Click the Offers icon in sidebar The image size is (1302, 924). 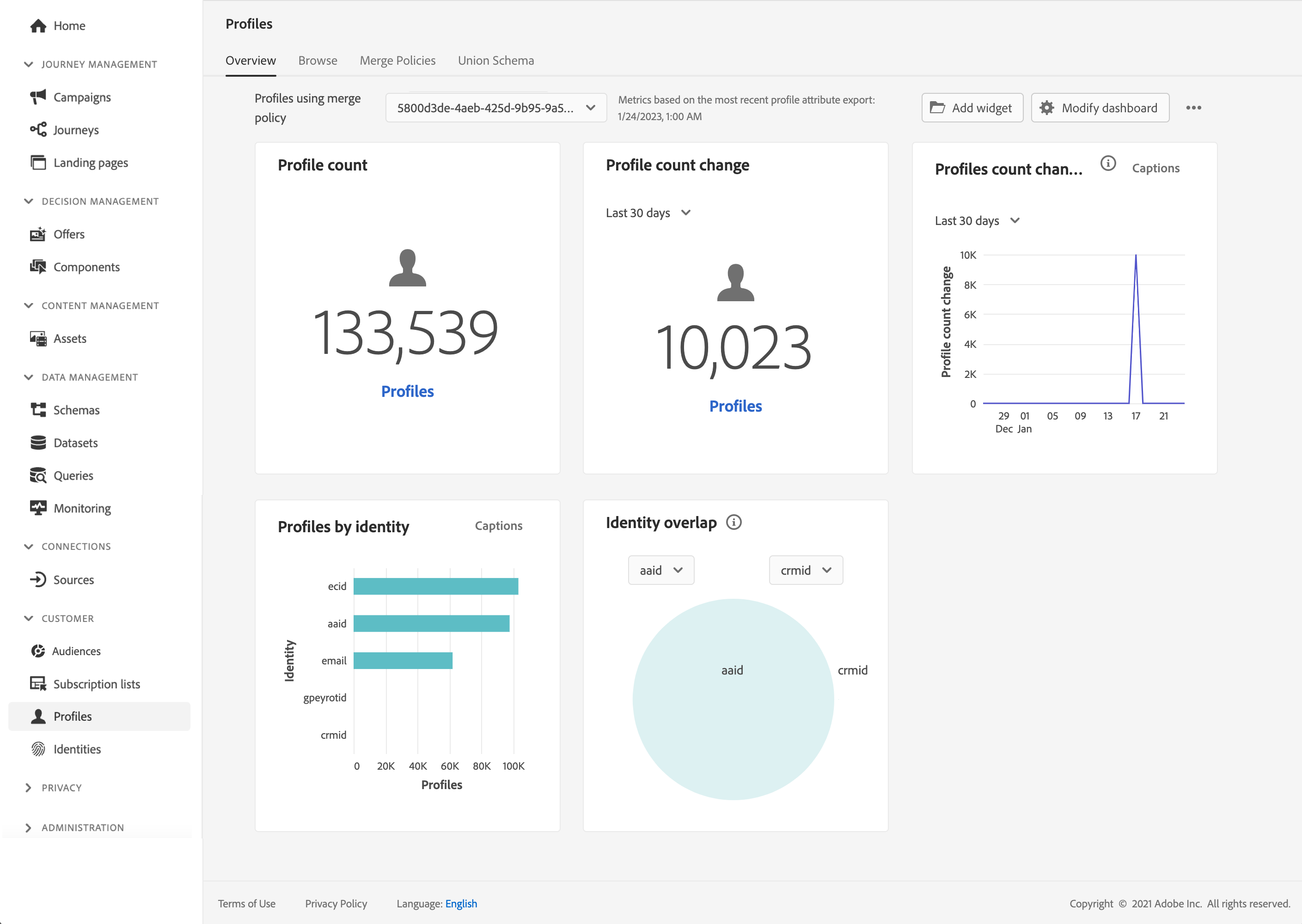(x=38, y=234)
